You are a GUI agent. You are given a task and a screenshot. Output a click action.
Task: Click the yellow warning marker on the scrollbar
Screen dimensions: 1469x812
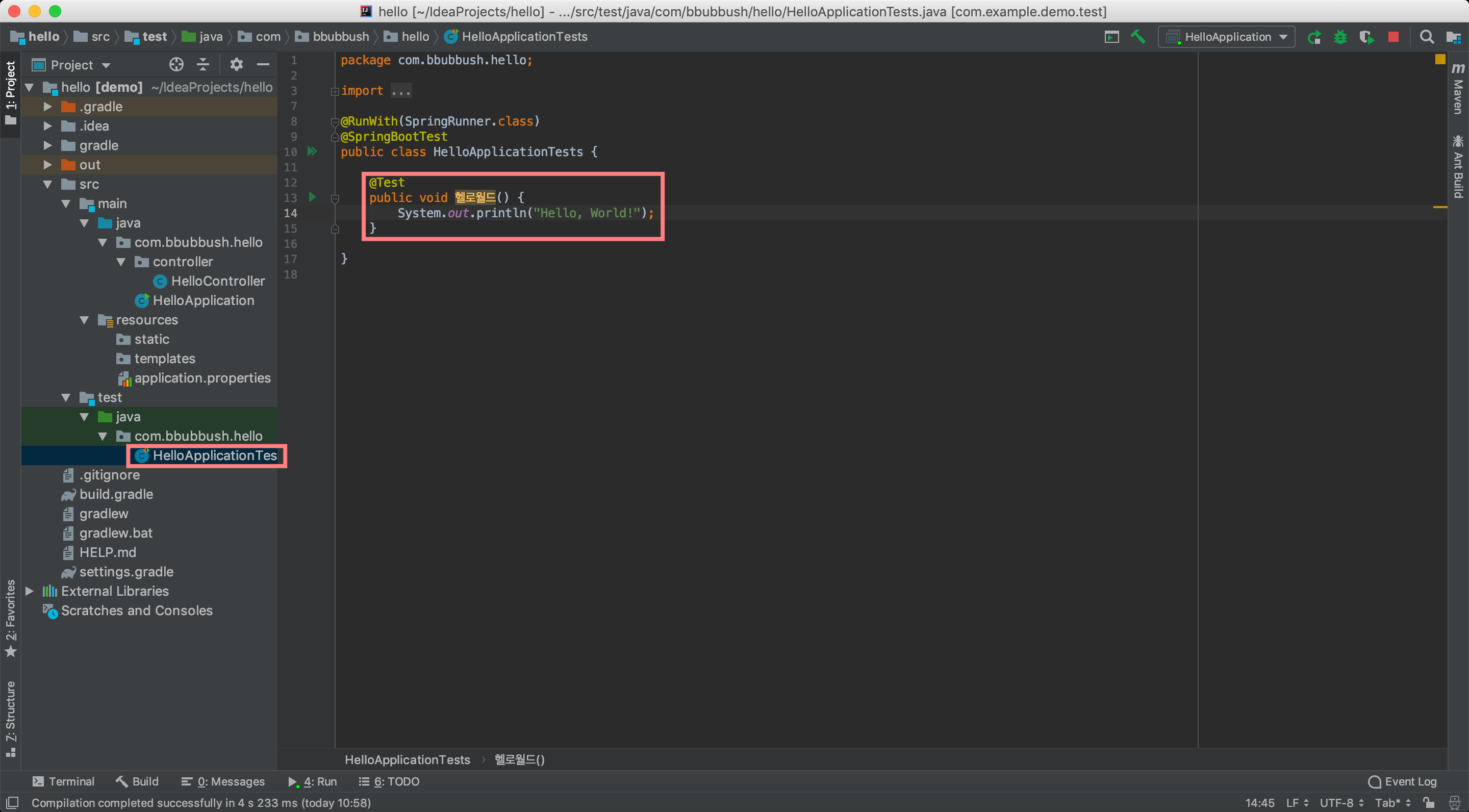1439,207
